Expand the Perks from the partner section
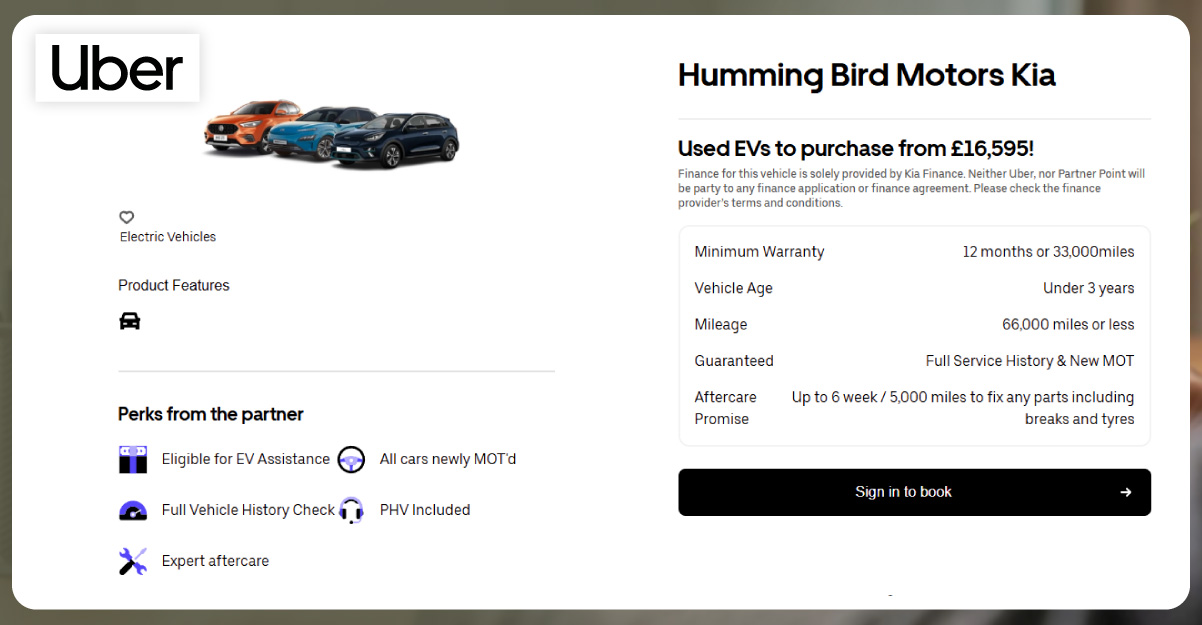 (x=211, y=413)
